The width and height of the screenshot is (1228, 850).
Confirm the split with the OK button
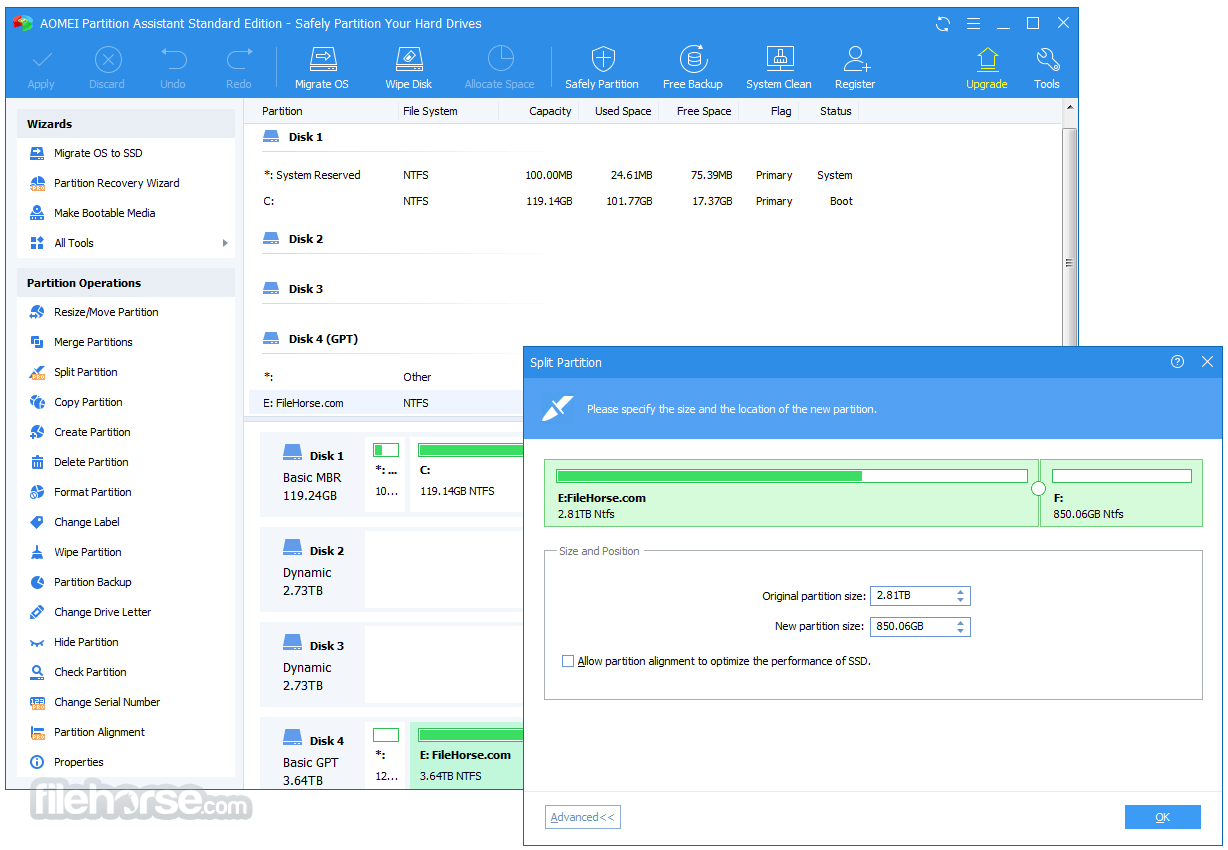pos(1162,817)
